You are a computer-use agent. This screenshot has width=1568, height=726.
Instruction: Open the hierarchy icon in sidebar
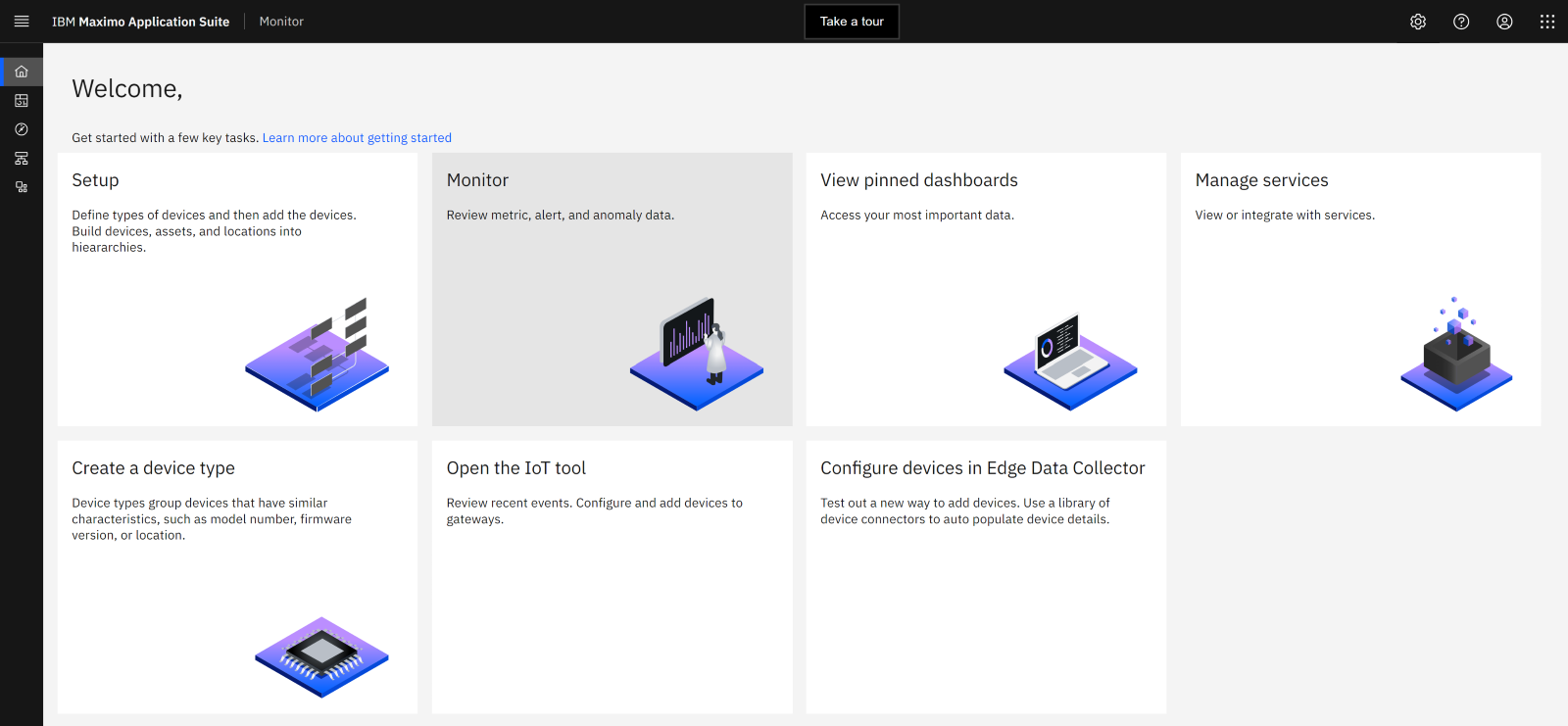pos(22,158)
